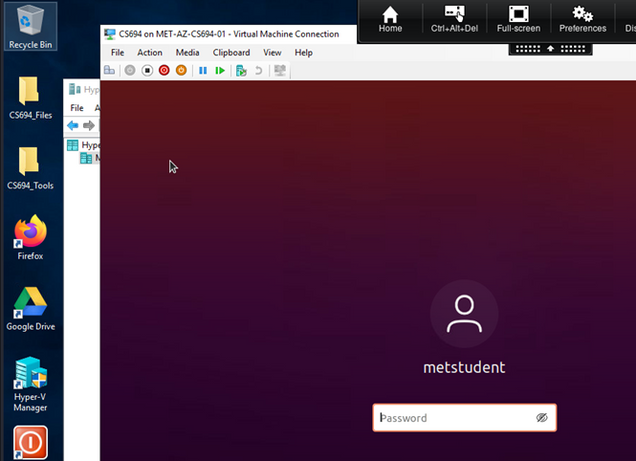Image resolution: width=636 pixels, height=461 pixels.
Task: Click Full-screen in remote toolbar
Action: 518,19
